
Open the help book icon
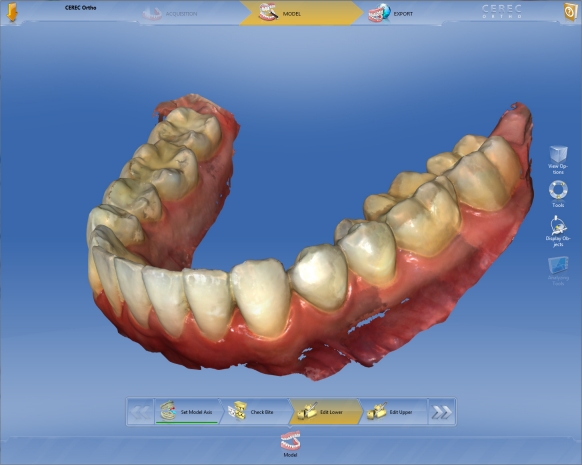click(570, 12)
